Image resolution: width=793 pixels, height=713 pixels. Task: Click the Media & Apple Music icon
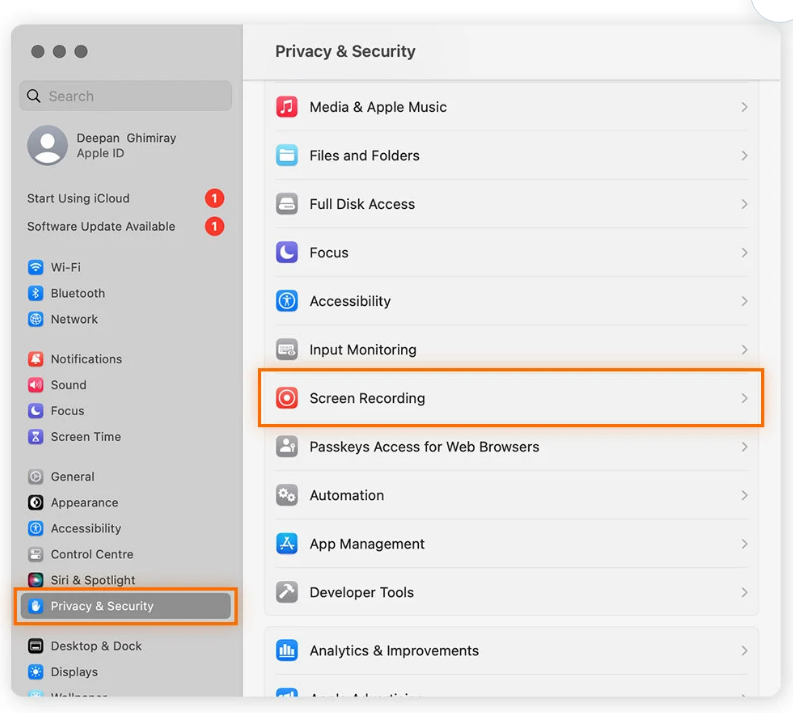[x=287, y=107]
